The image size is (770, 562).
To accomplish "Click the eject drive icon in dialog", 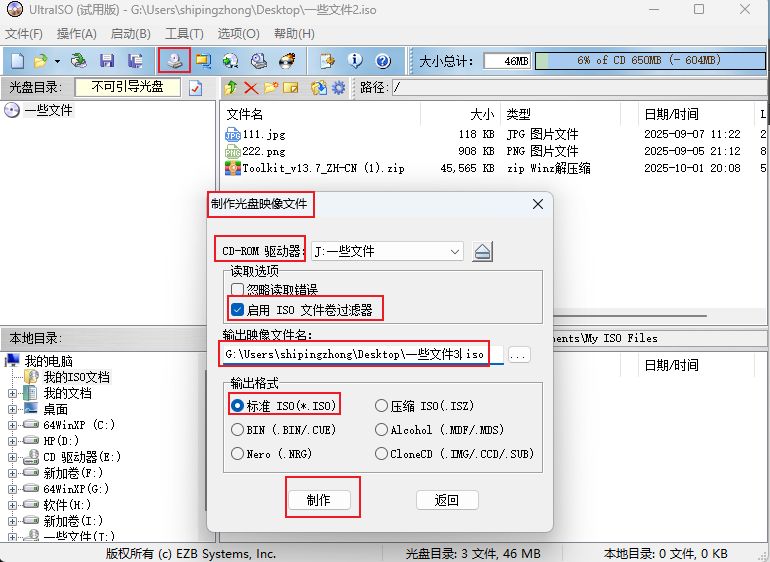I will point(483,251).
